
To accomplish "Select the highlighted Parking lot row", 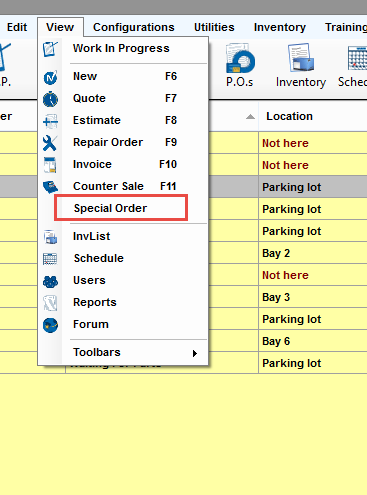I will click(x=313, y=187).
